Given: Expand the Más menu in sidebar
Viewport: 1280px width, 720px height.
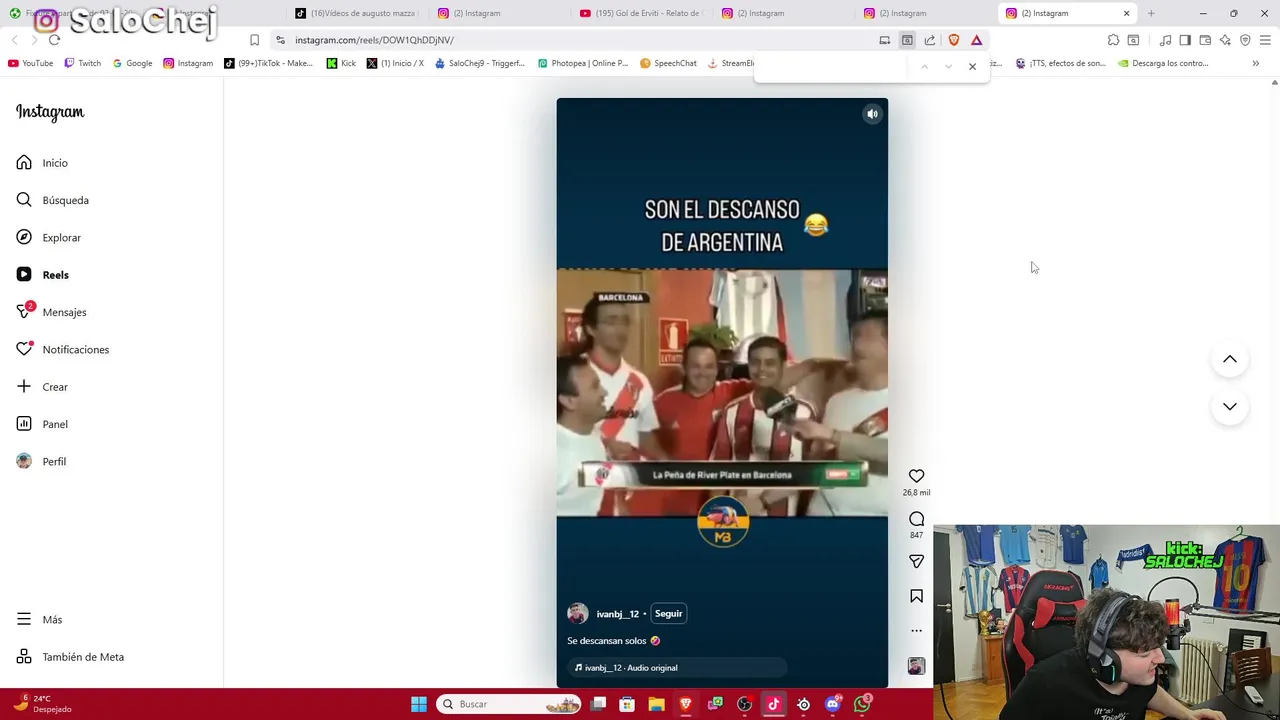Looking at the screenshot, I should [39, 620].
